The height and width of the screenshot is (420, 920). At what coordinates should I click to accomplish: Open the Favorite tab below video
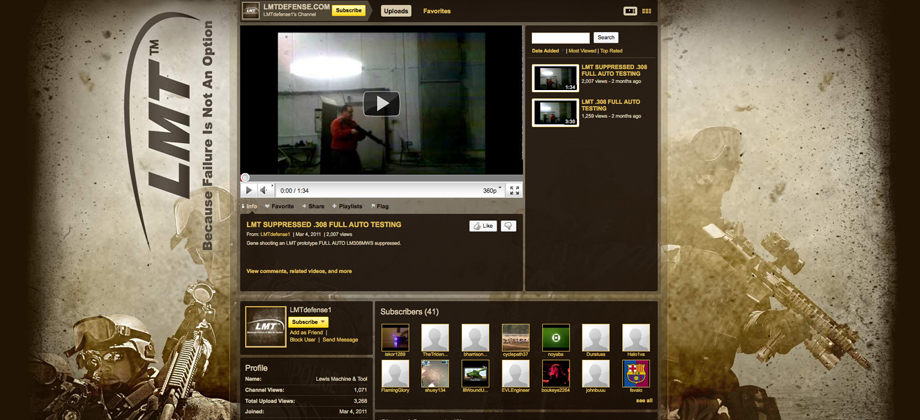point(279,206)
